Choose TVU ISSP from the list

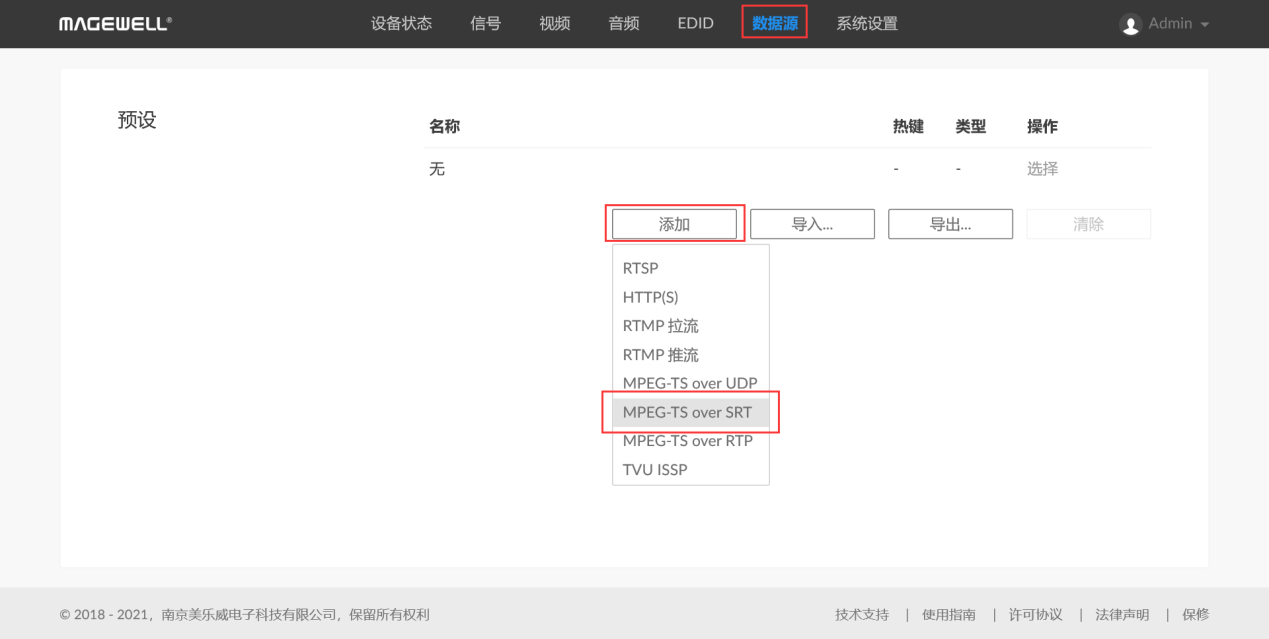pyautogui.click(x=655, y=469)
